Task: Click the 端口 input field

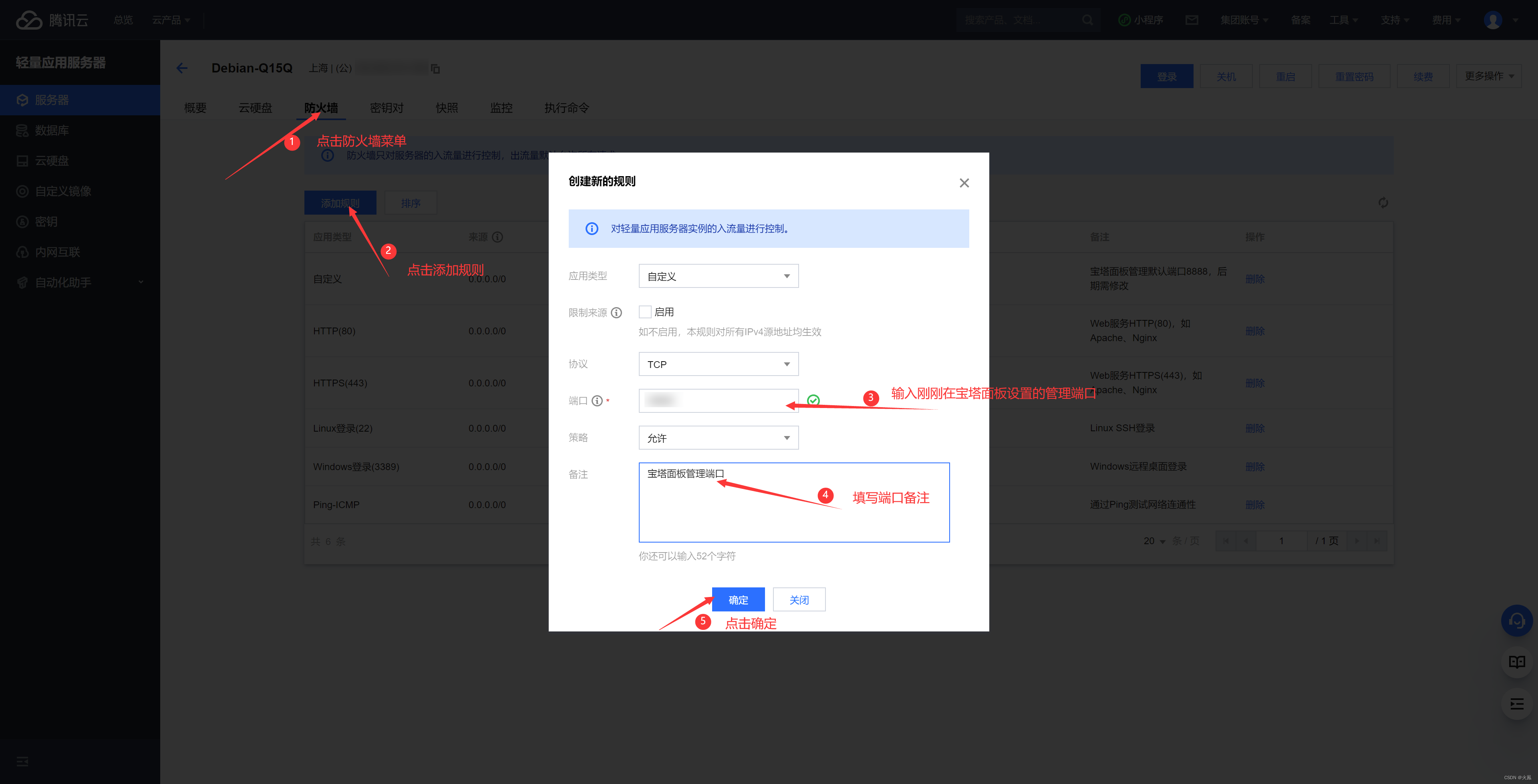Action: click(x=718, y=401)
